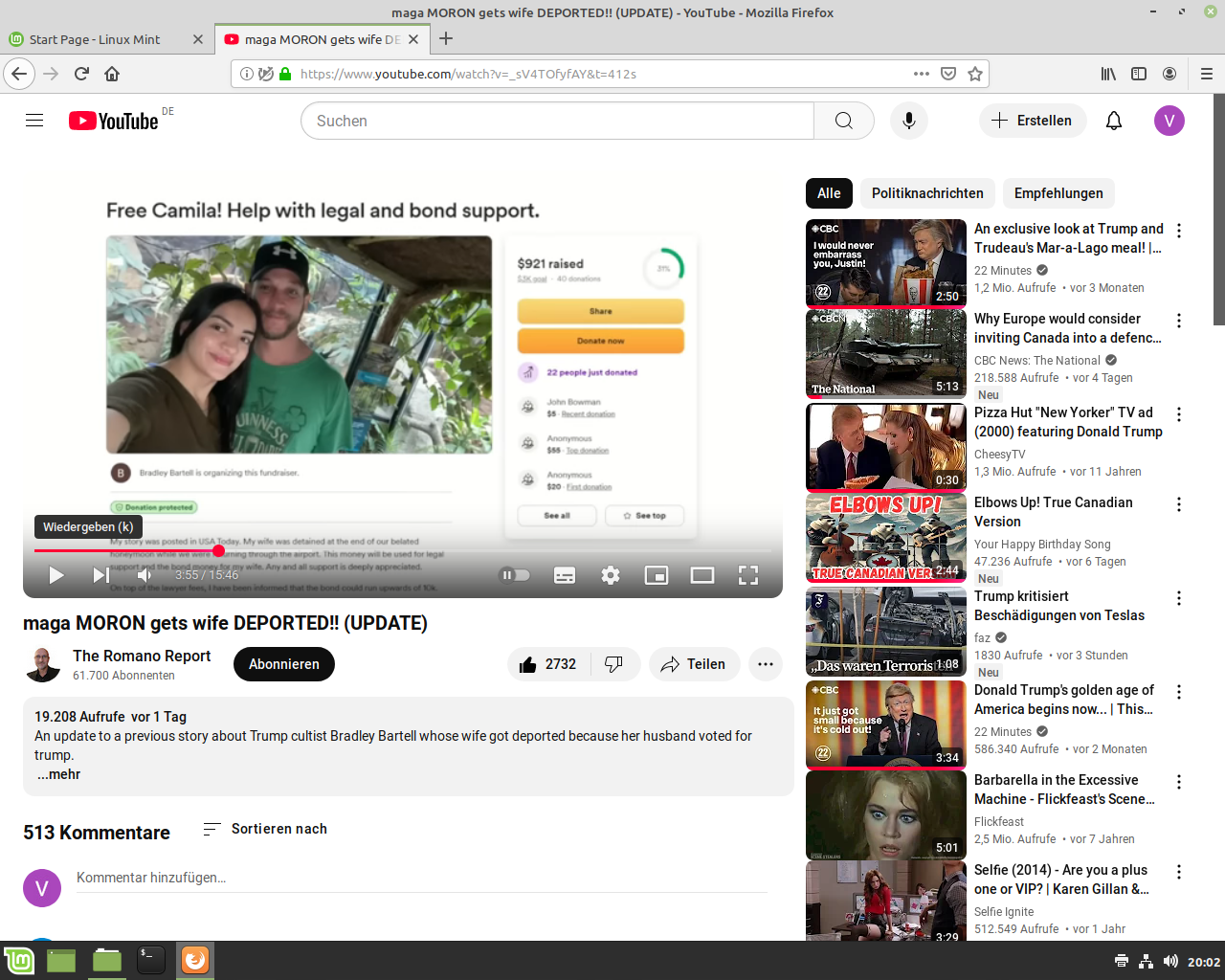Image resolution: width=1225 pixels, height=980 pixels.
Task: Play the video
Action: point(56,575)
